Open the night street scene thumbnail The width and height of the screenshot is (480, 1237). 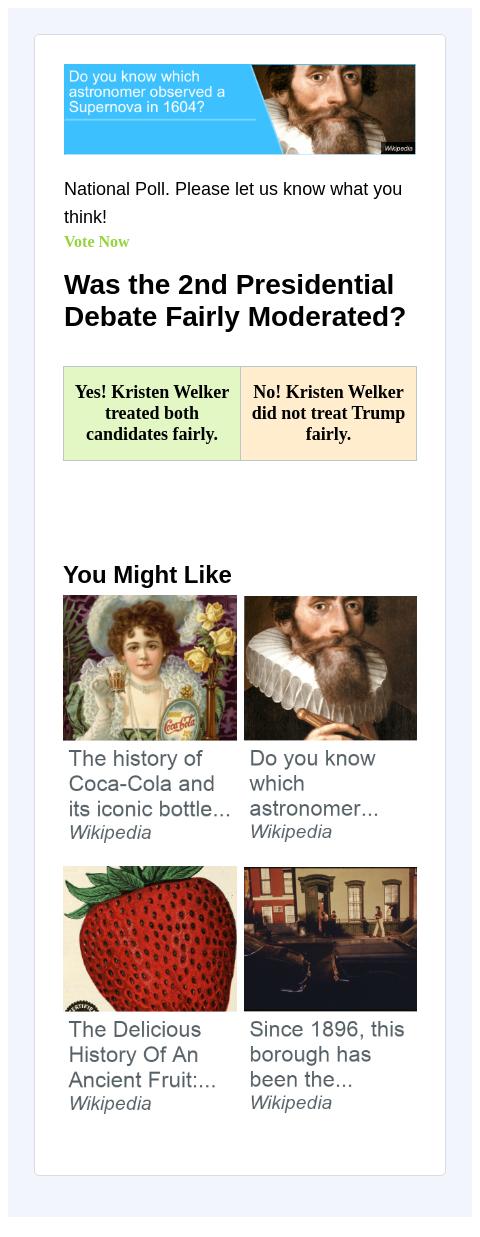330,939
